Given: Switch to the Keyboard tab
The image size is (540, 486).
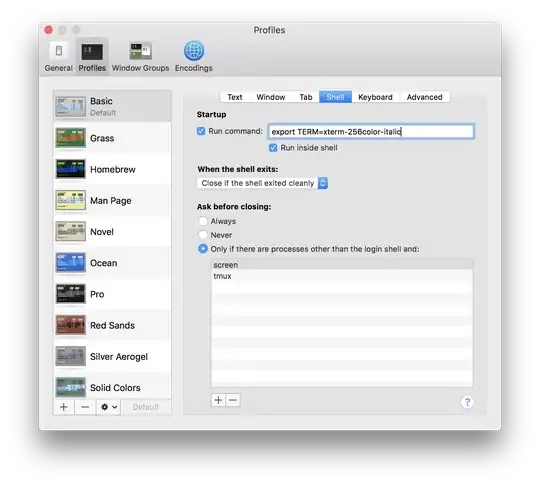Looking at the screenshot, I should (375, 97).
